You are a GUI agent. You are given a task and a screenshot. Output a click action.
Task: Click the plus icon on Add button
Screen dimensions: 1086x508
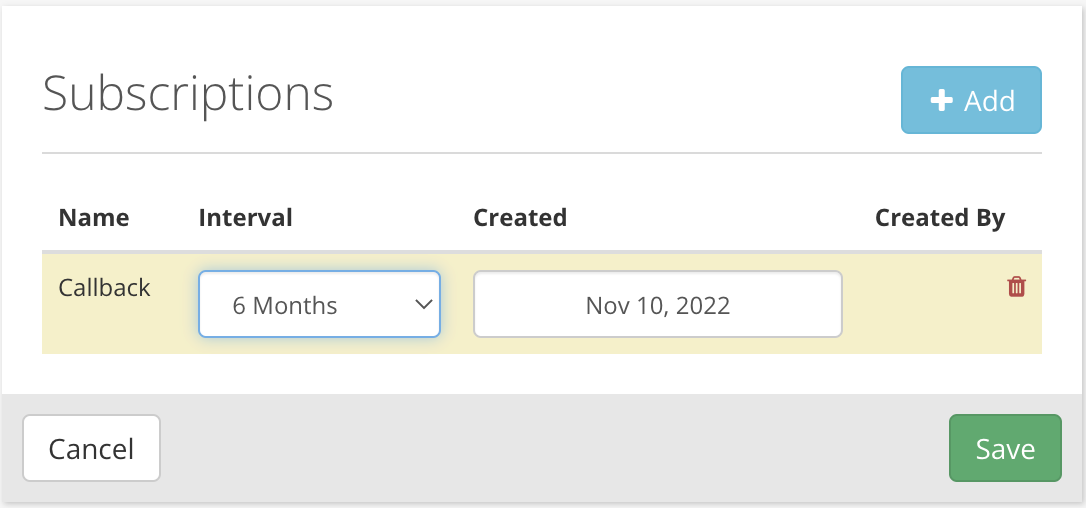click(941, 100)
